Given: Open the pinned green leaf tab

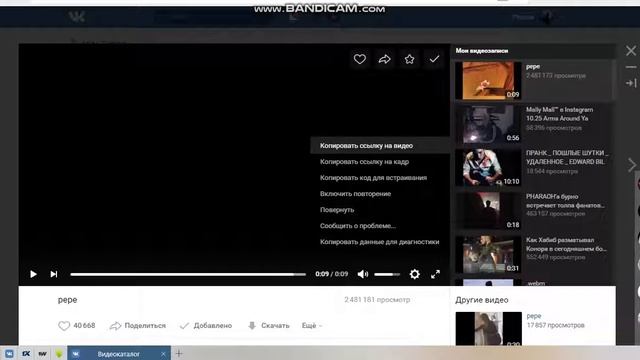Looking at the screenshot, I should tap(59, 353).
